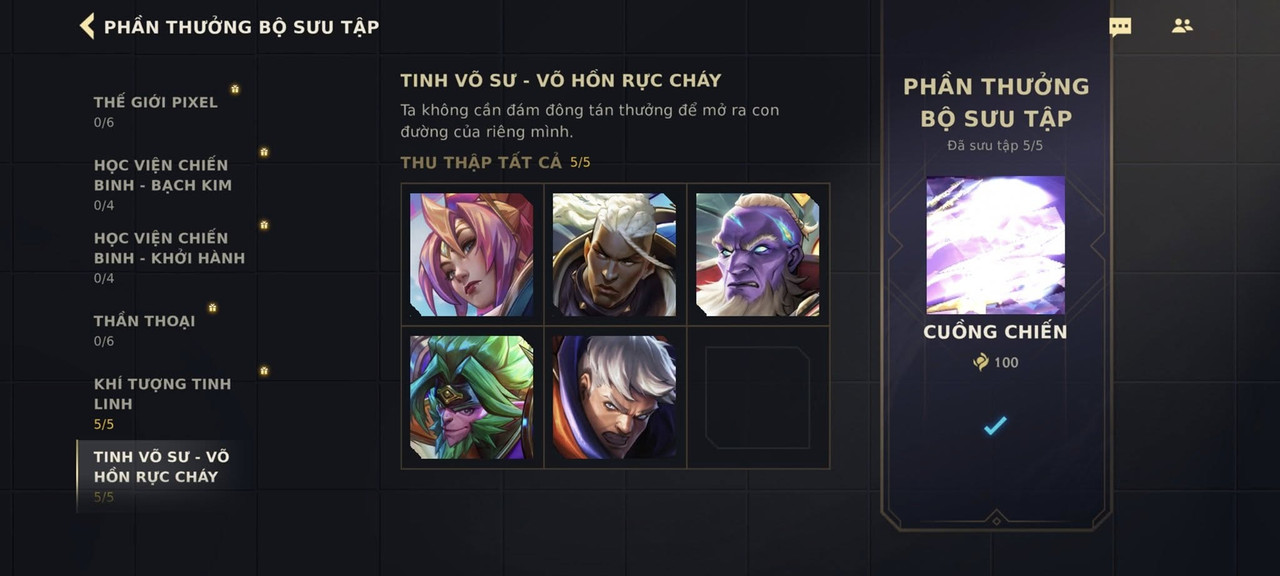The width and height of the screenshot is (1280, 576).
Task: Select the purple-skinned bearded champion portrait
Action: pos(758,255)
